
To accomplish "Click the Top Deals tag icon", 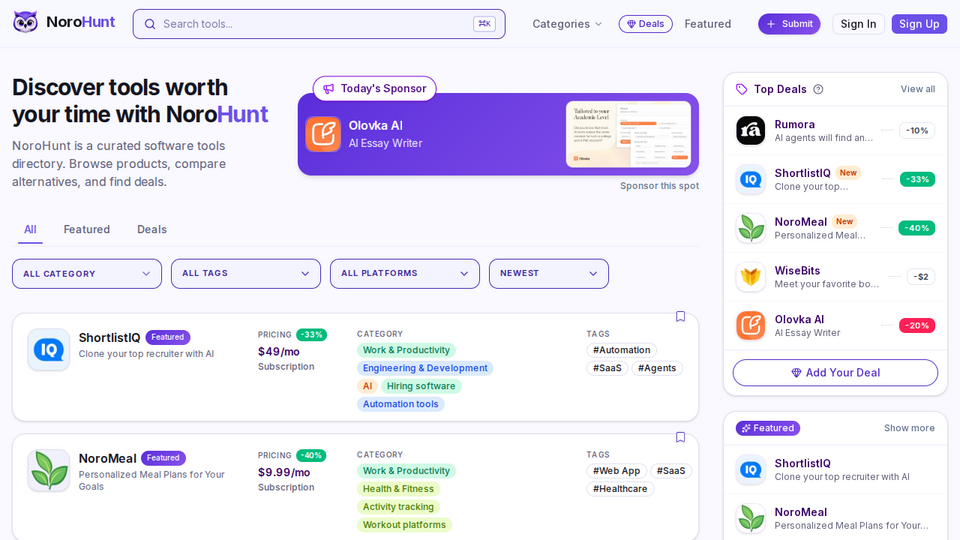I will coord(741,89).
